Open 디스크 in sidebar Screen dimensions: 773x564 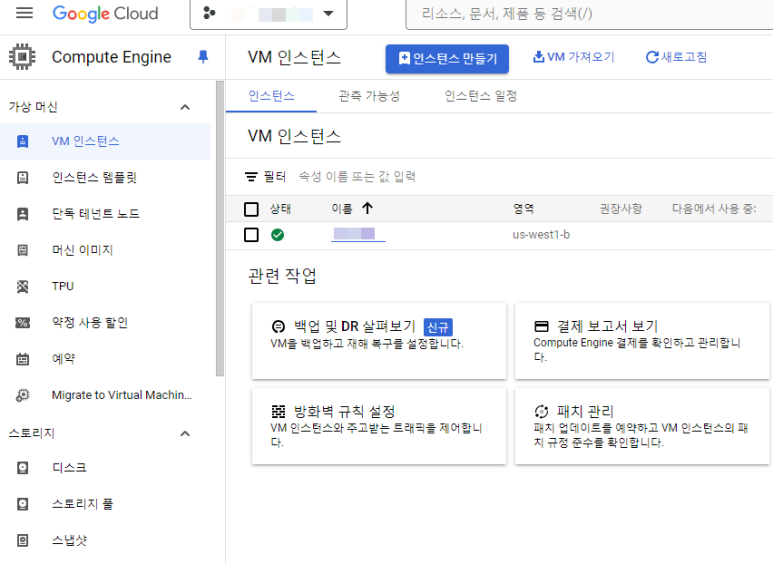coord(105,468)
